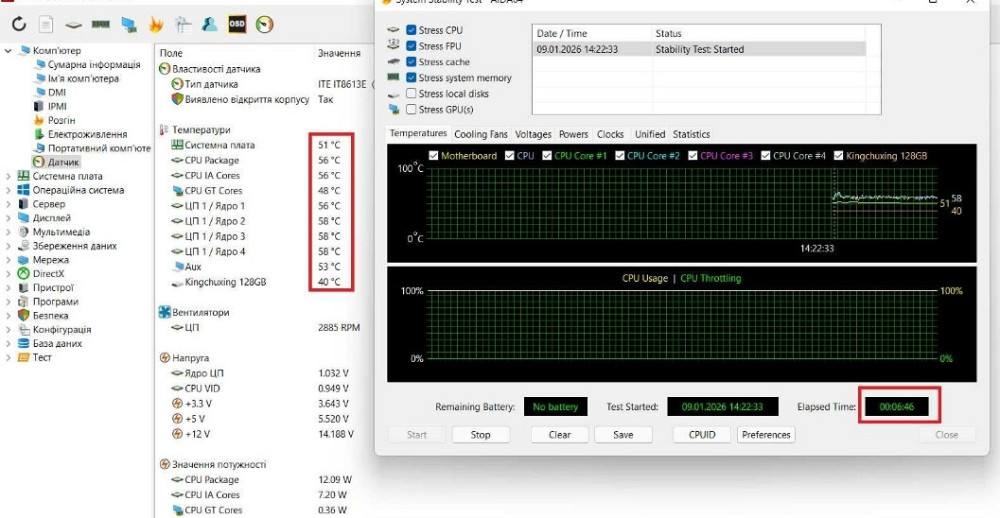Open the Report page icon in toolbar
The width and height of the screenshot is (1000, 518).
pyautogui.click(x=46, y=23)
